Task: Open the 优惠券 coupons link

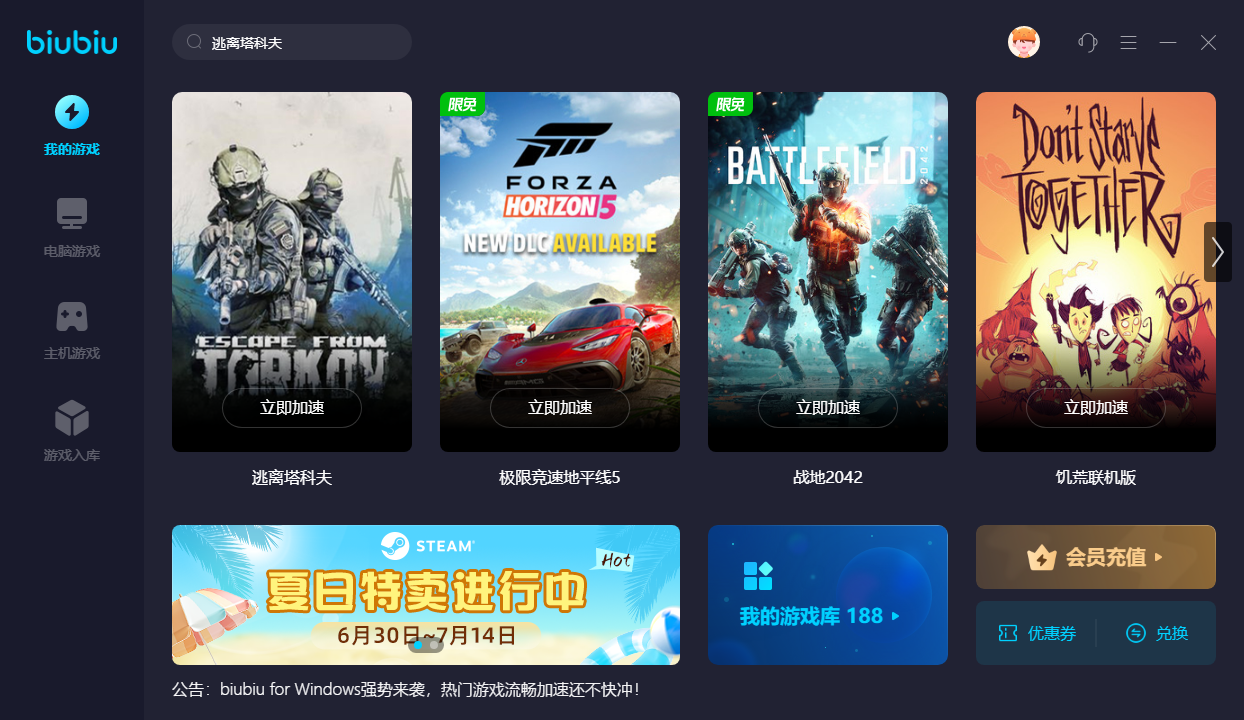Action: (x=1038, y=633)
